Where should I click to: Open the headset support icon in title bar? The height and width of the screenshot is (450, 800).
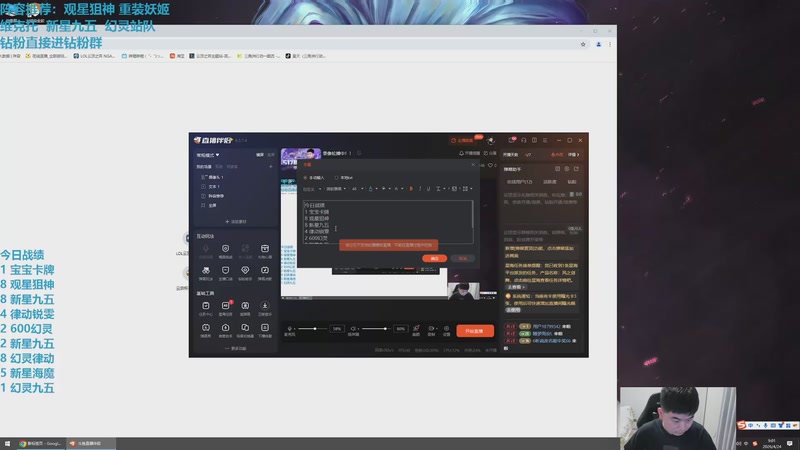click(523, 140)
